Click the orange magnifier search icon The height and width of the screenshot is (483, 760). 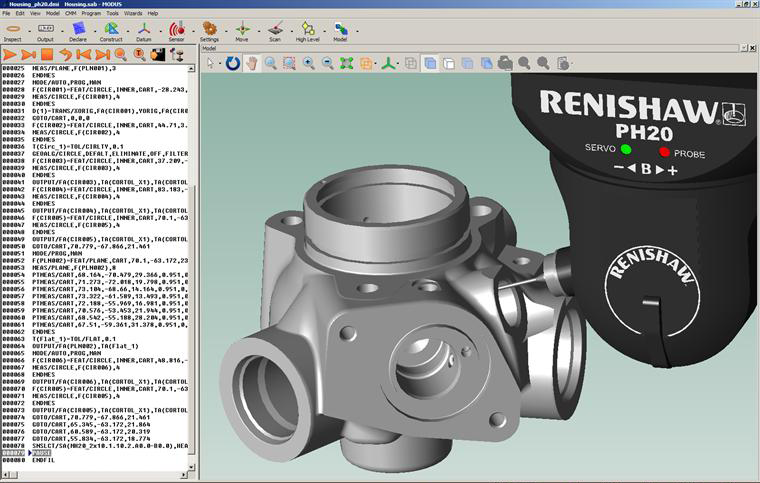click(121, 55)
